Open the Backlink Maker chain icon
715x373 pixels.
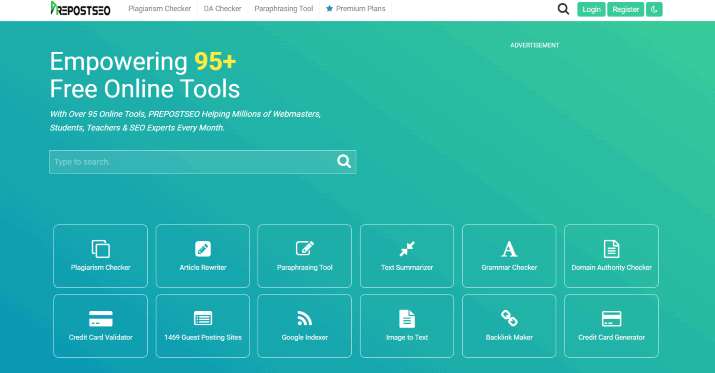[509, 318]
